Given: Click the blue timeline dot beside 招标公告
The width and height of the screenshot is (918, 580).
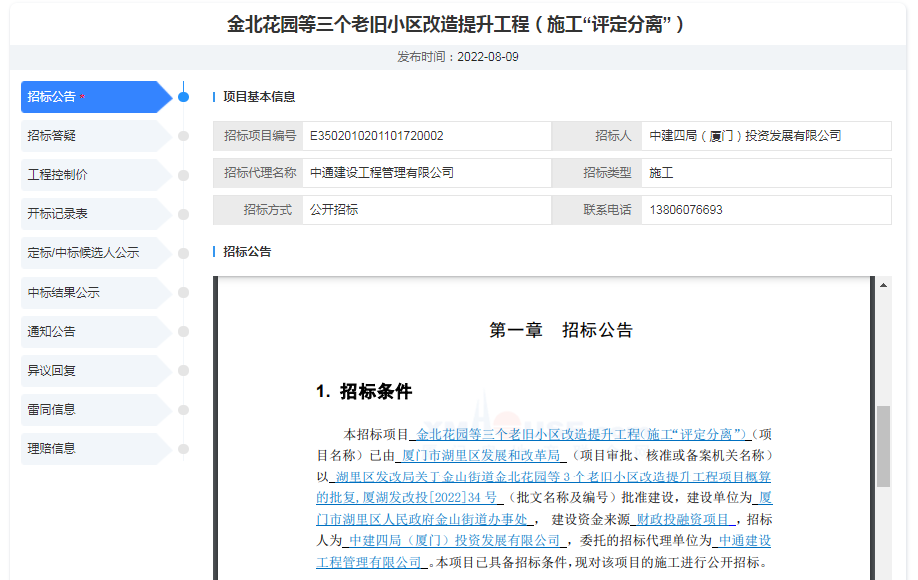Looking at the screenshot, I should (x=183, y=97).
